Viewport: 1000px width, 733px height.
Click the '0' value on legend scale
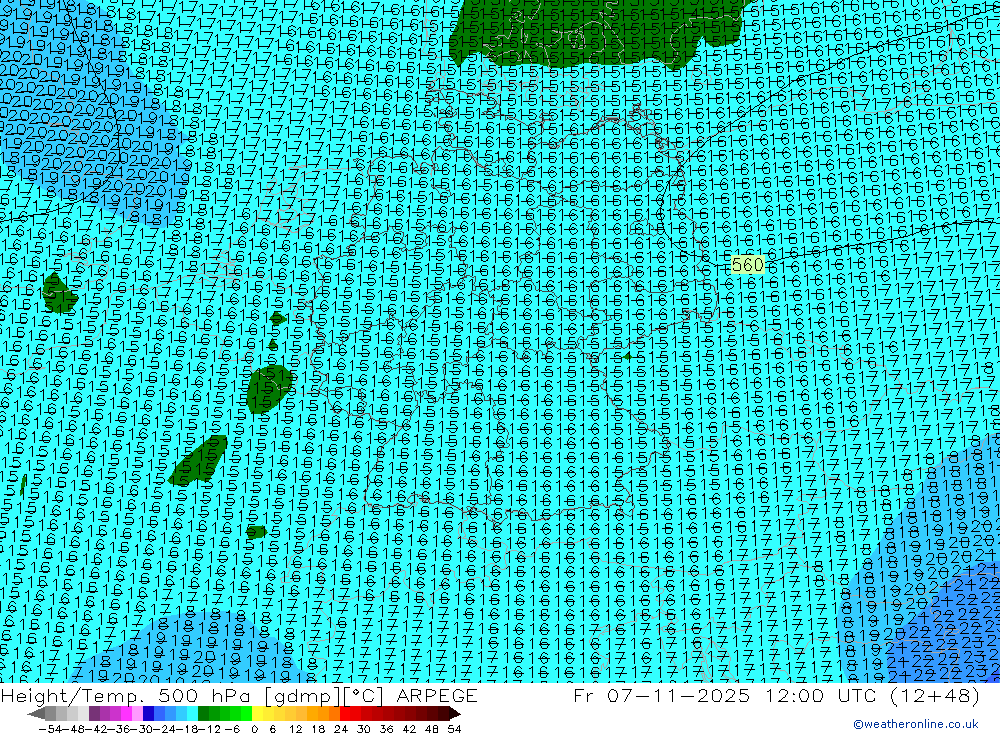(254, 729)
